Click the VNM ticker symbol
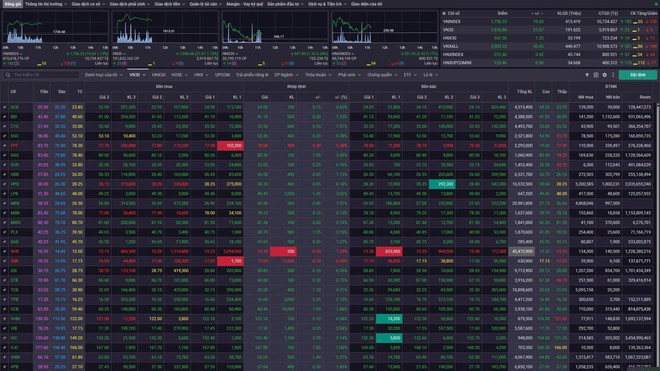The height and width of the screenshot is (371, 660). click(x=15, y=357)
